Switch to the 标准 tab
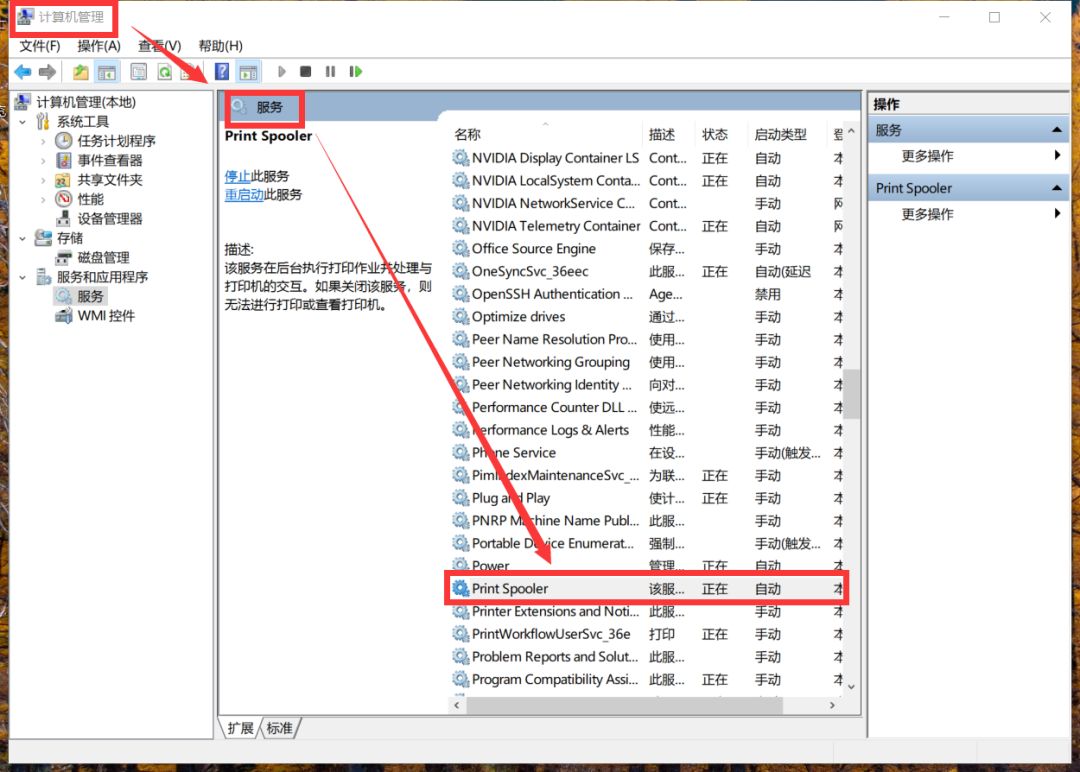Image resolution: width=1080 pixels, height=772 pixels. [280, 728]
